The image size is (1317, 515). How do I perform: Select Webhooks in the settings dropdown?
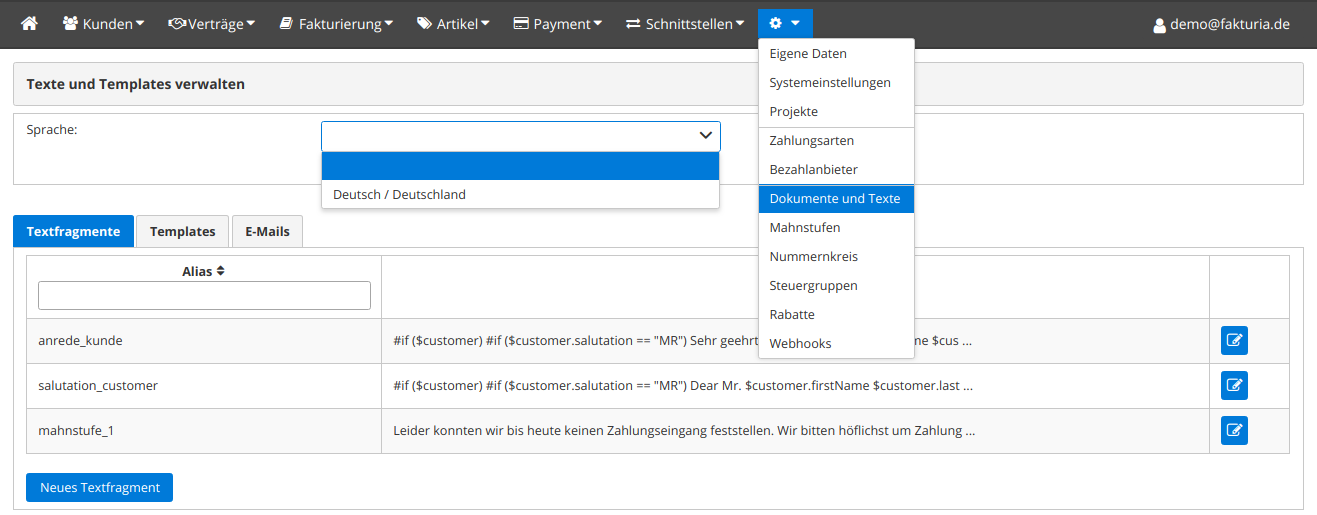(x=800, y=344)
